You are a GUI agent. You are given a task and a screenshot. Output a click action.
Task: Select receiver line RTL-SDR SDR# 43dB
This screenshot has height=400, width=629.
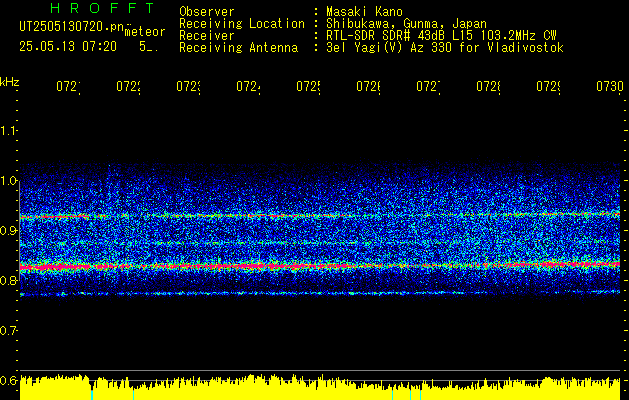tap(386, 35)
